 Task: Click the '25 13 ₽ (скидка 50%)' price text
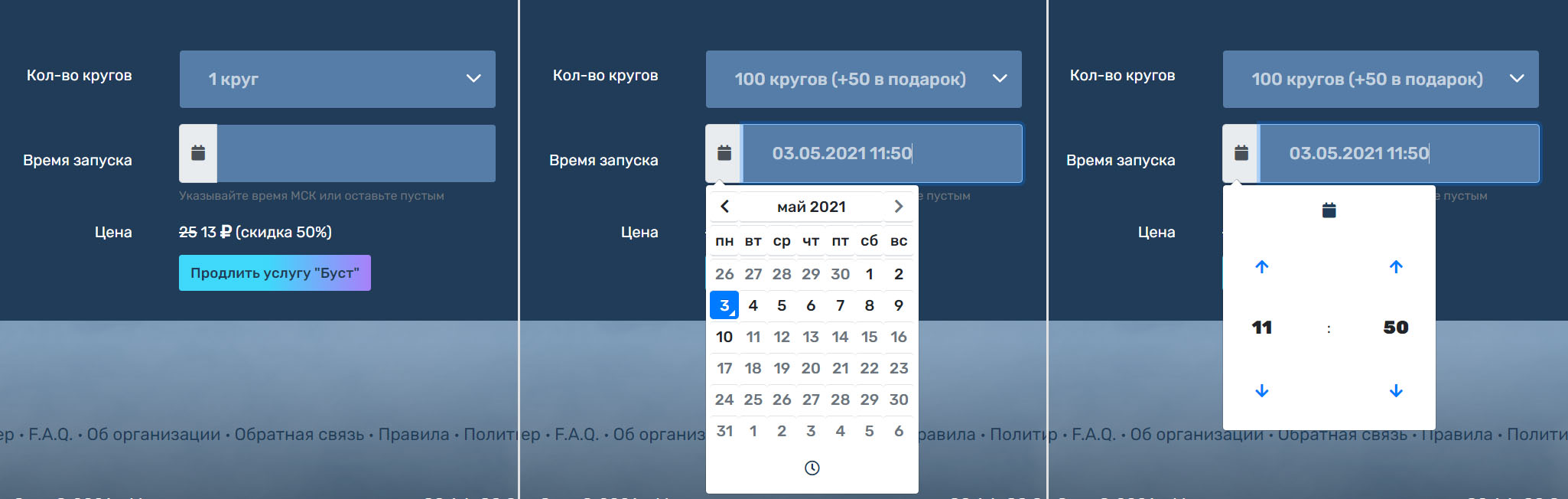(x=255, y=232)
